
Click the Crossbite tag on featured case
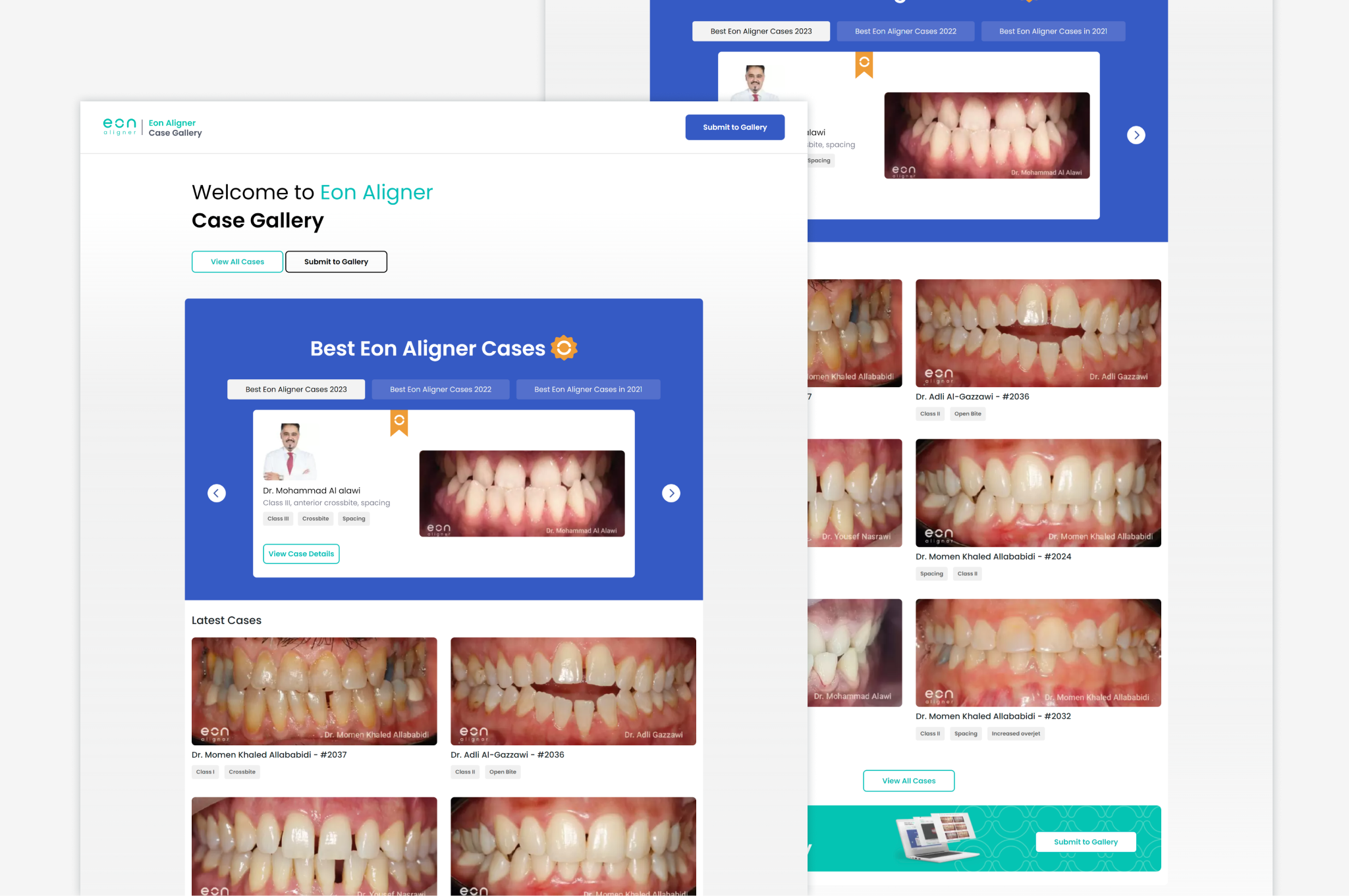pos(316,519)
